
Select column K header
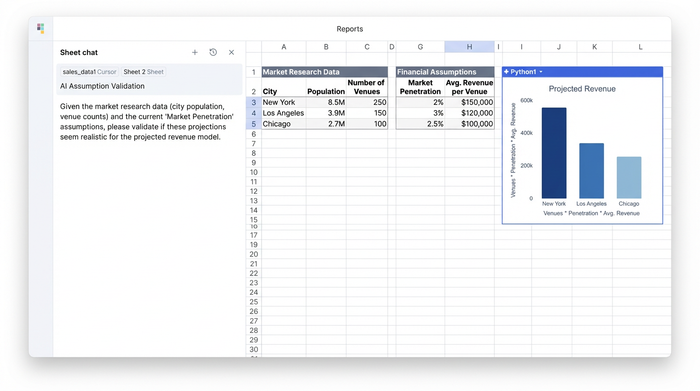(595, 47)
